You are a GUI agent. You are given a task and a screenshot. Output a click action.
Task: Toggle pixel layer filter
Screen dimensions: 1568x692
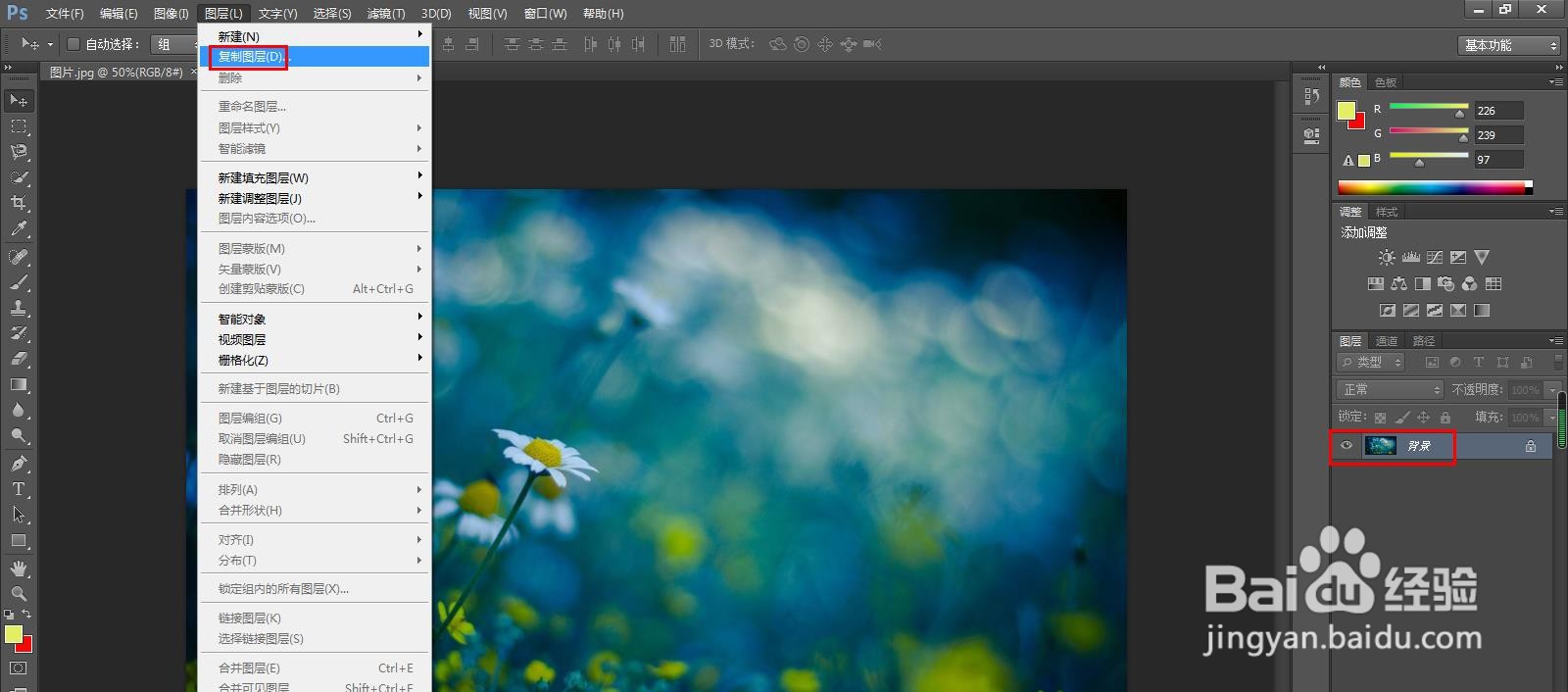click(1432, 363)
